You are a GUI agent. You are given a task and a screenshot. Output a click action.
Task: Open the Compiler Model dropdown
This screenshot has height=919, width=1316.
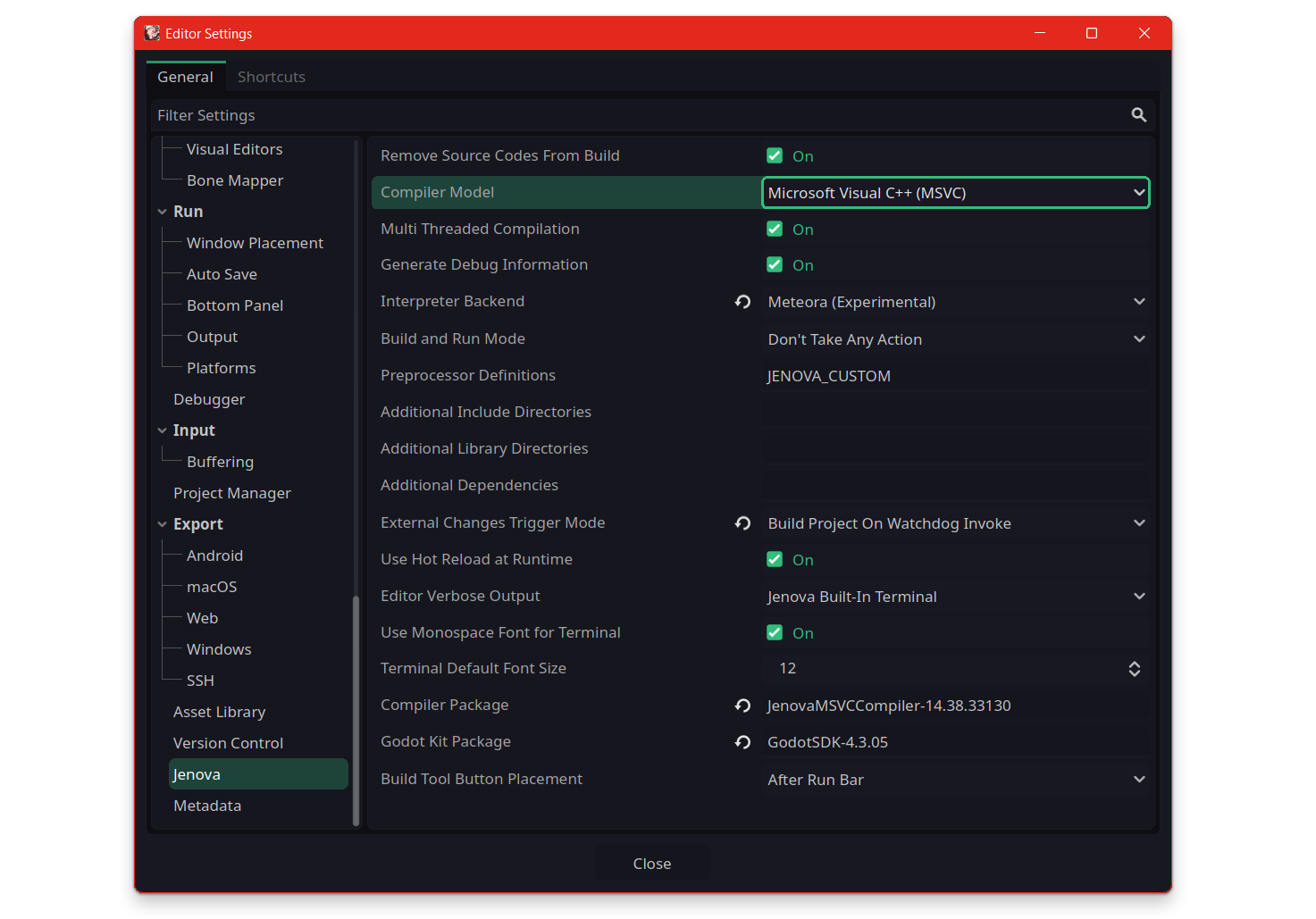[955, 193]
